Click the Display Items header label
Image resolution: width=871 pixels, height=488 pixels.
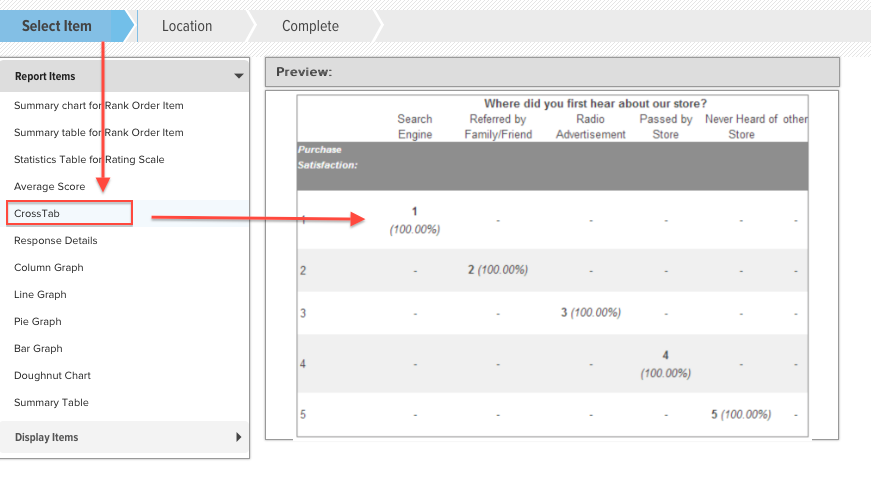[x=47, y=437]
